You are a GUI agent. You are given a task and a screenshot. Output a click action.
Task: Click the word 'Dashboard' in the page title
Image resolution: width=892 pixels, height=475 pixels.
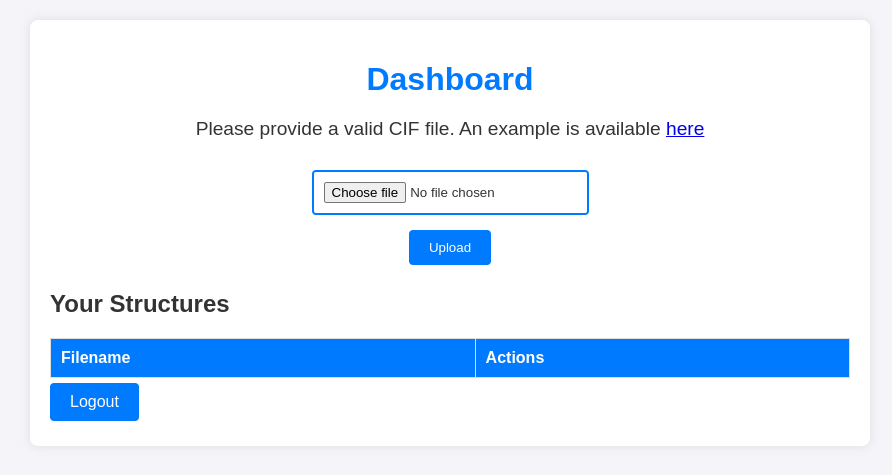(x=450, y=80)
